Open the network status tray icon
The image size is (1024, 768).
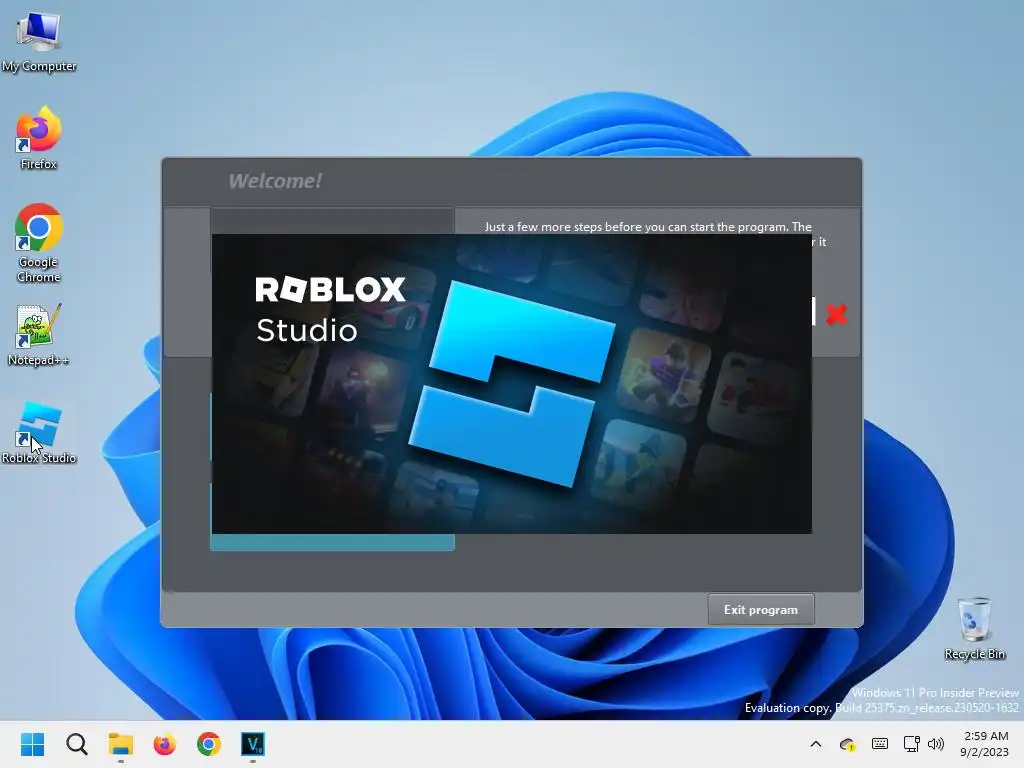coord(912,744)
